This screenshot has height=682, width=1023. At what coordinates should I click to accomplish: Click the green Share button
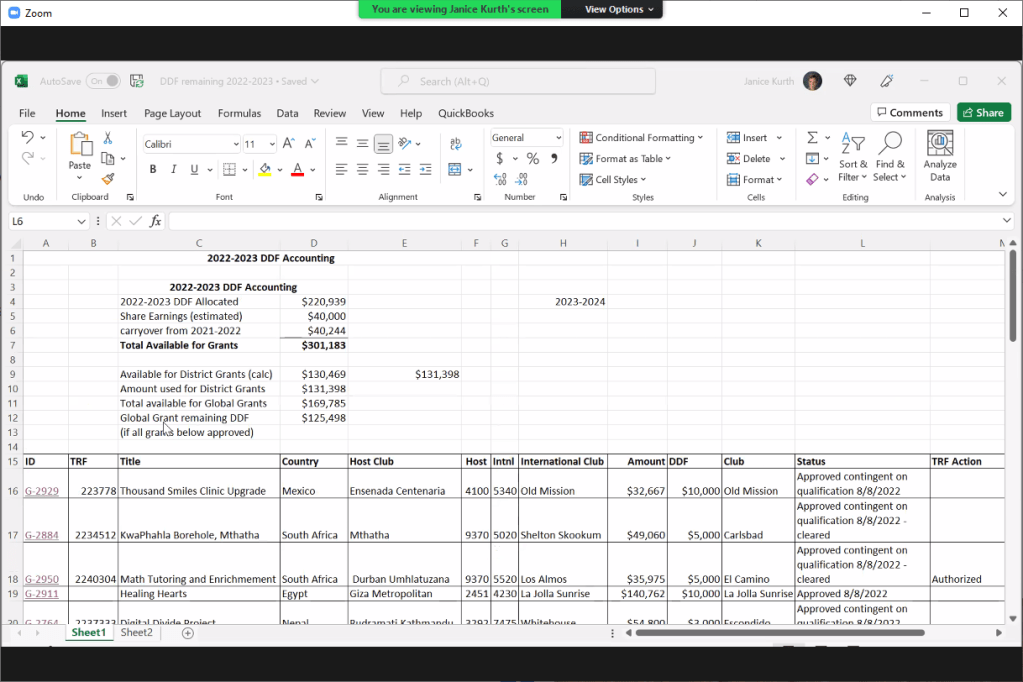pos(983,113)
